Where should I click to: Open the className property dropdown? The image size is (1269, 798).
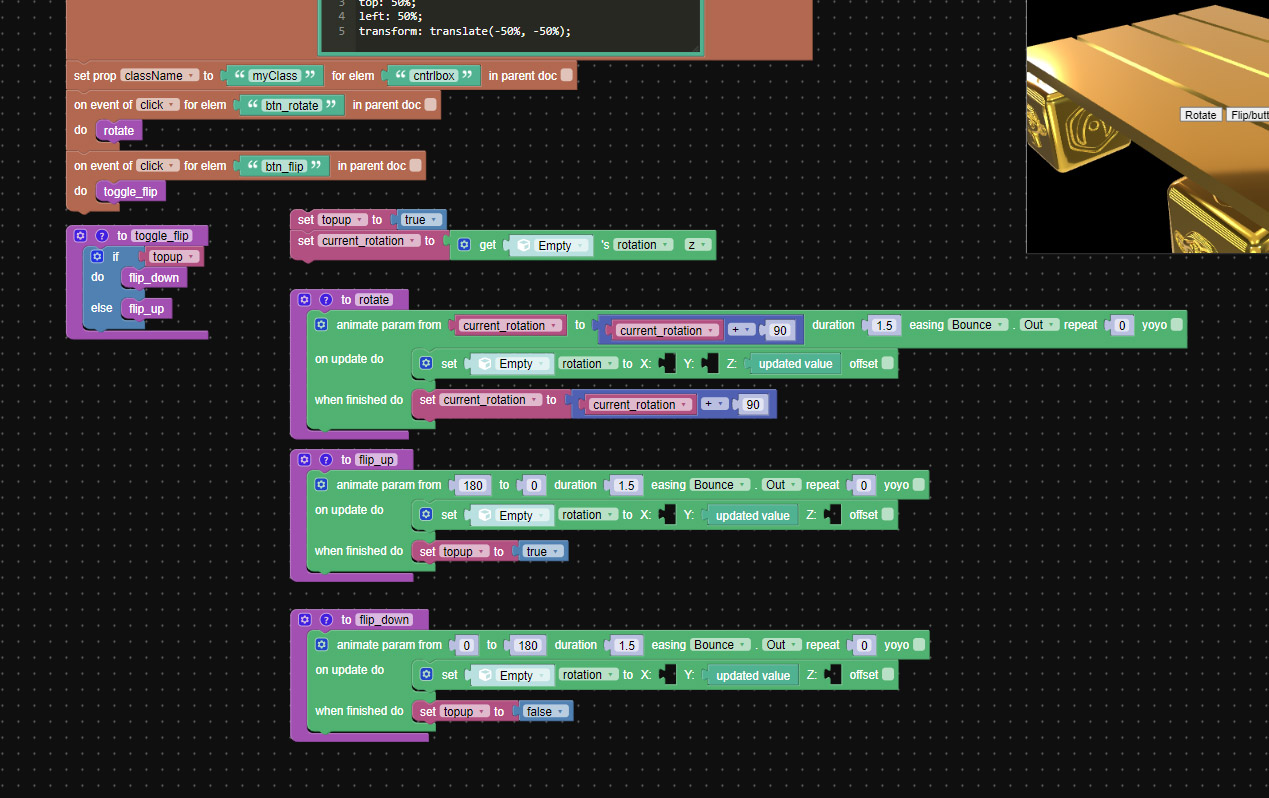click(158, 75)
